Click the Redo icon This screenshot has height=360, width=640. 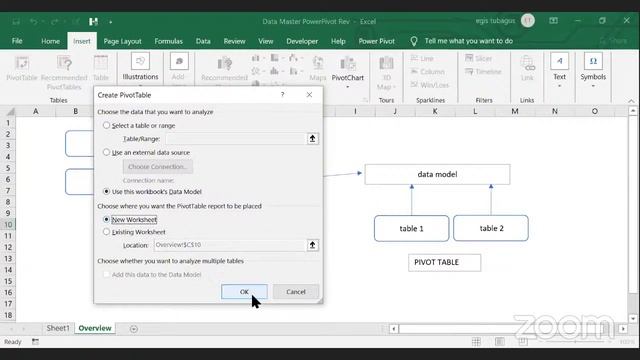click(55, 21)
